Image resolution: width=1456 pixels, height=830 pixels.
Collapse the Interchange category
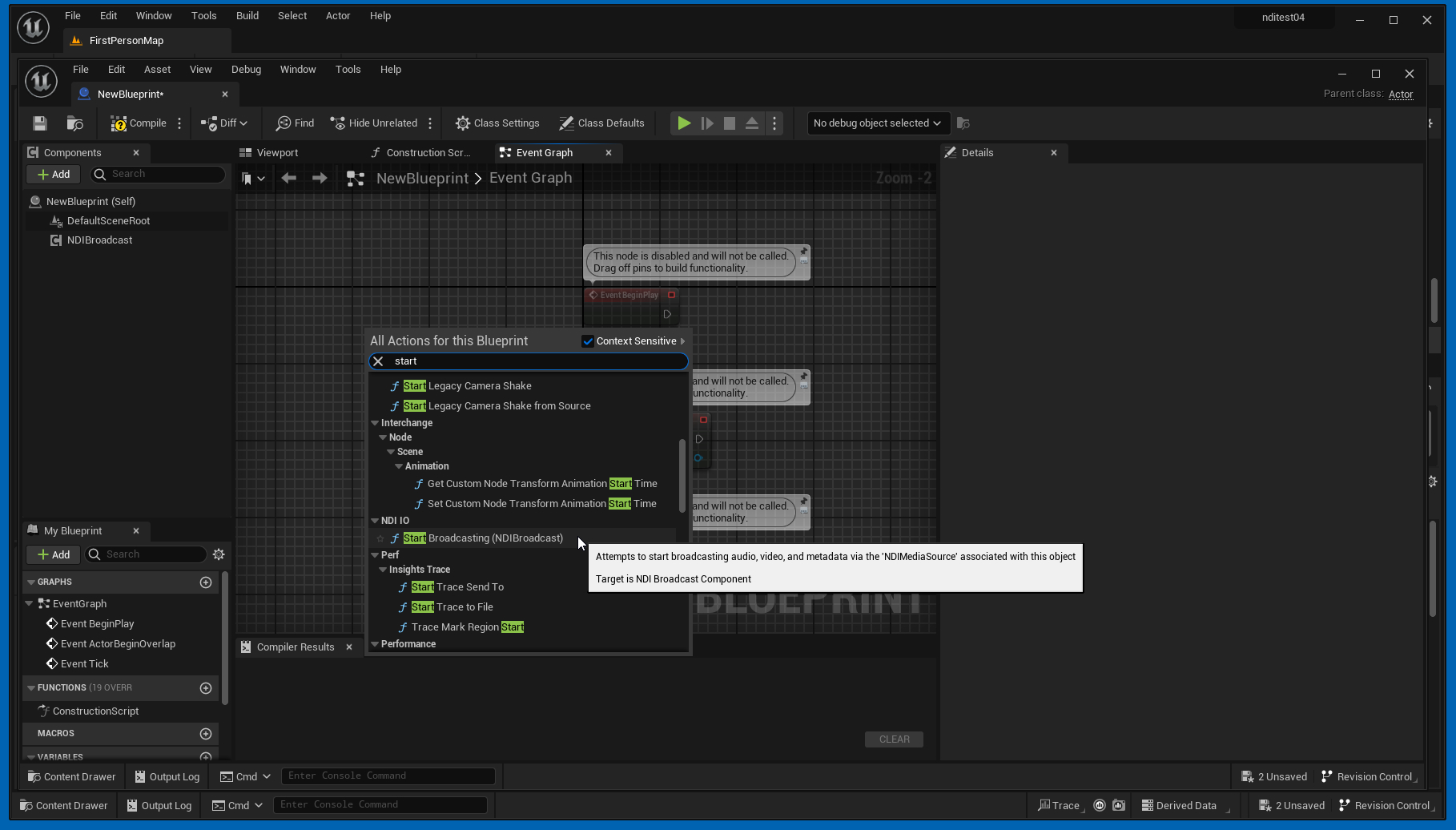[375, 423]
